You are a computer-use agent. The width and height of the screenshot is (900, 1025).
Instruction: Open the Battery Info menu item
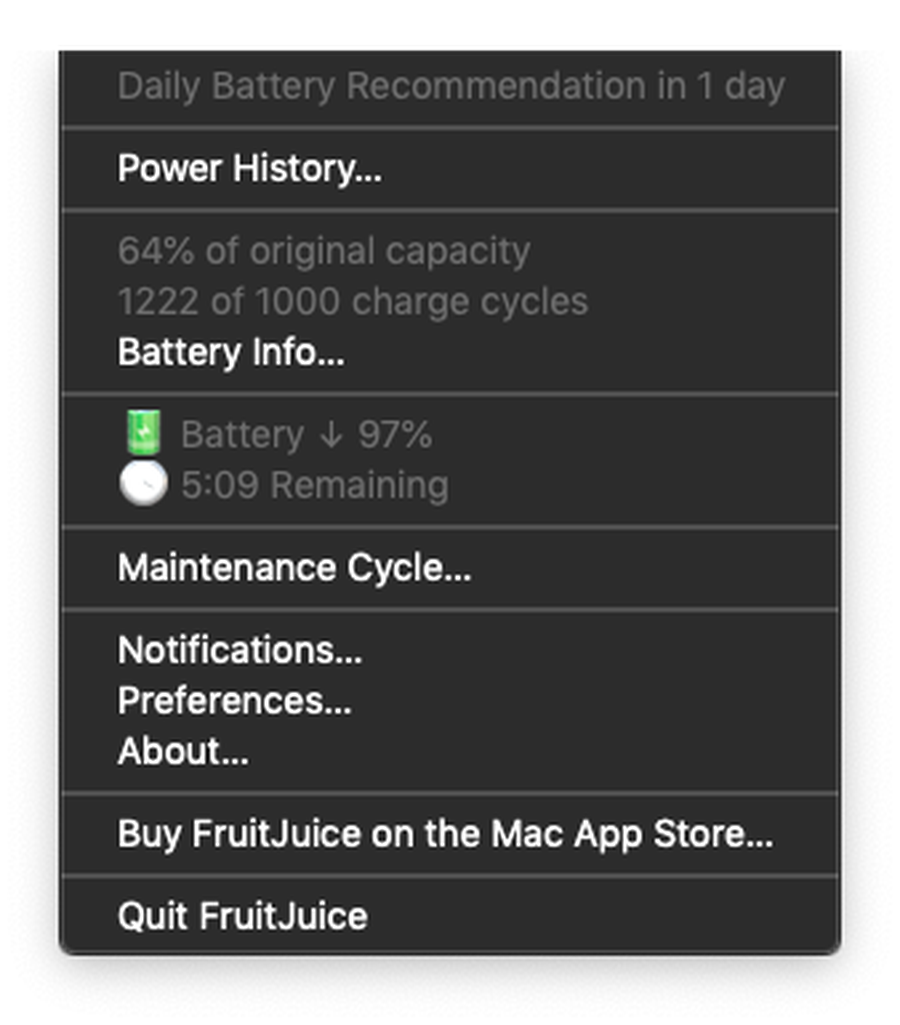231,353
